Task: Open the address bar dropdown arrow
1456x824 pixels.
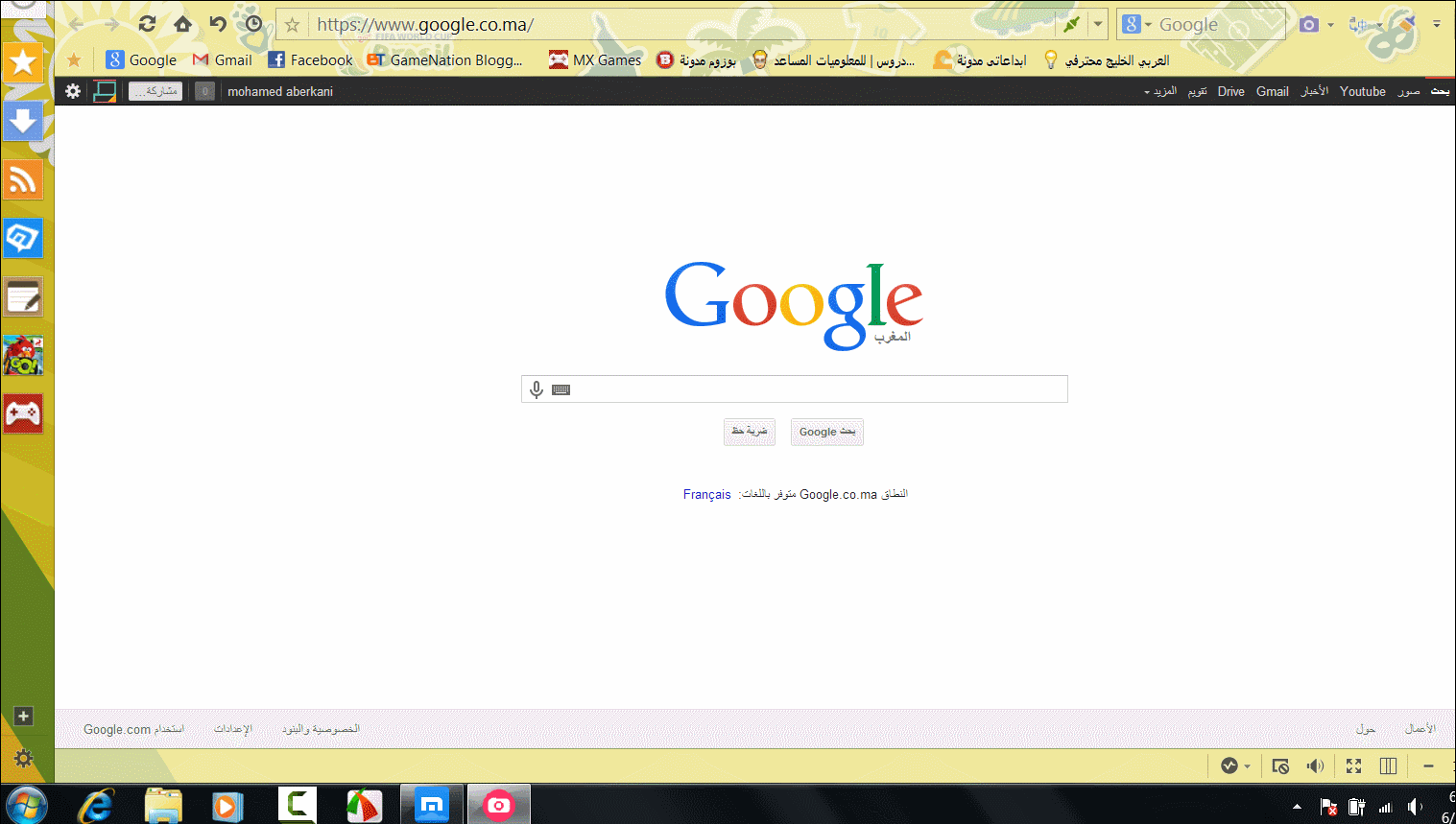Action: coord(1098,24)
